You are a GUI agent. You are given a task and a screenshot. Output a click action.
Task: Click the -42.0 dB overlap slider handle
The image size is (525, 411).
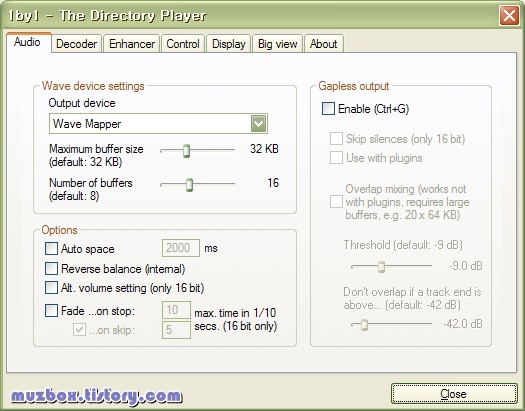point(364,325)
